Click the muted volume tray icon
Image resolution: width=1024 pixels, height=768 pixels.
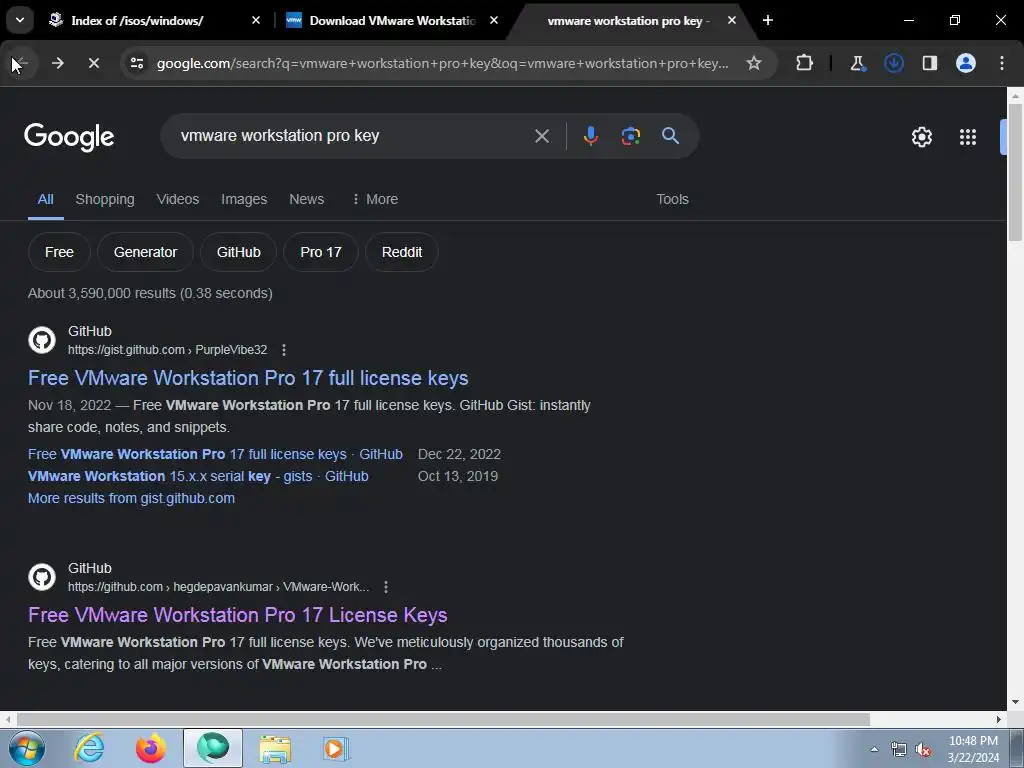tap(923, 750)
